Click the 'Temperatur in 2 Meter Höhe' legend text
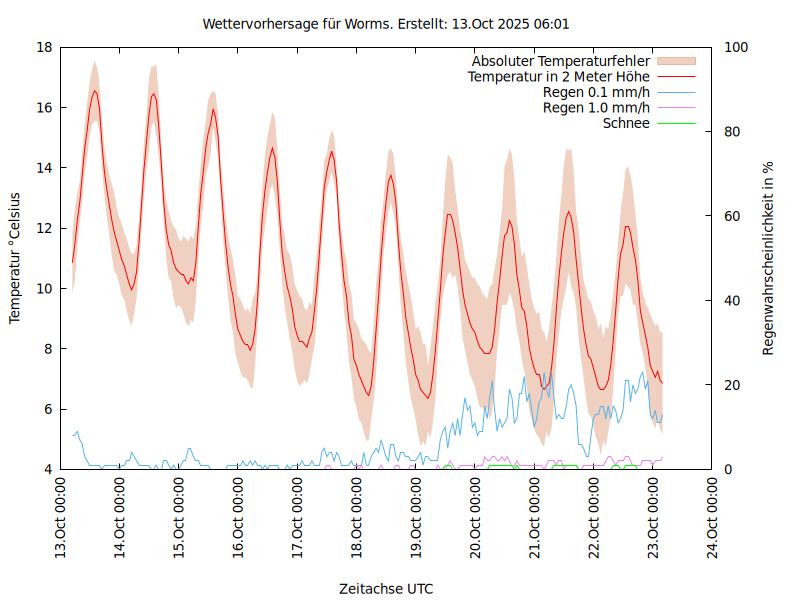The height and width of the screenshot is (600, 800). point(559,76)
